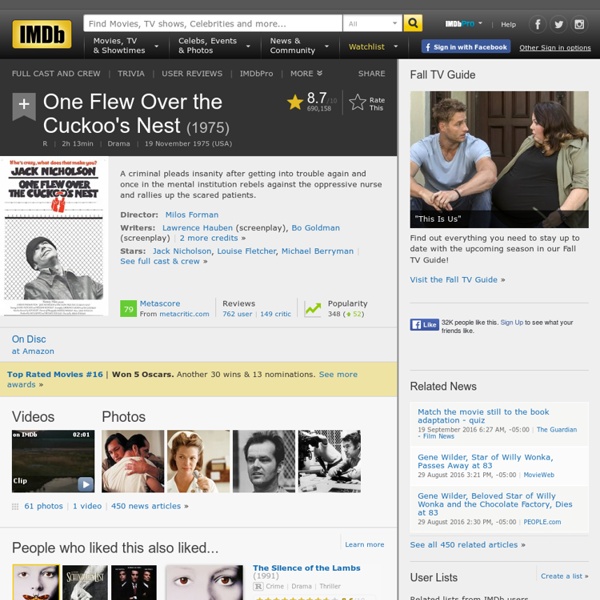Image resolution: width=600 pixels, height=600 pixels.
Task: Expand the Celebs, Events & Photos menu
Action: 214,46
